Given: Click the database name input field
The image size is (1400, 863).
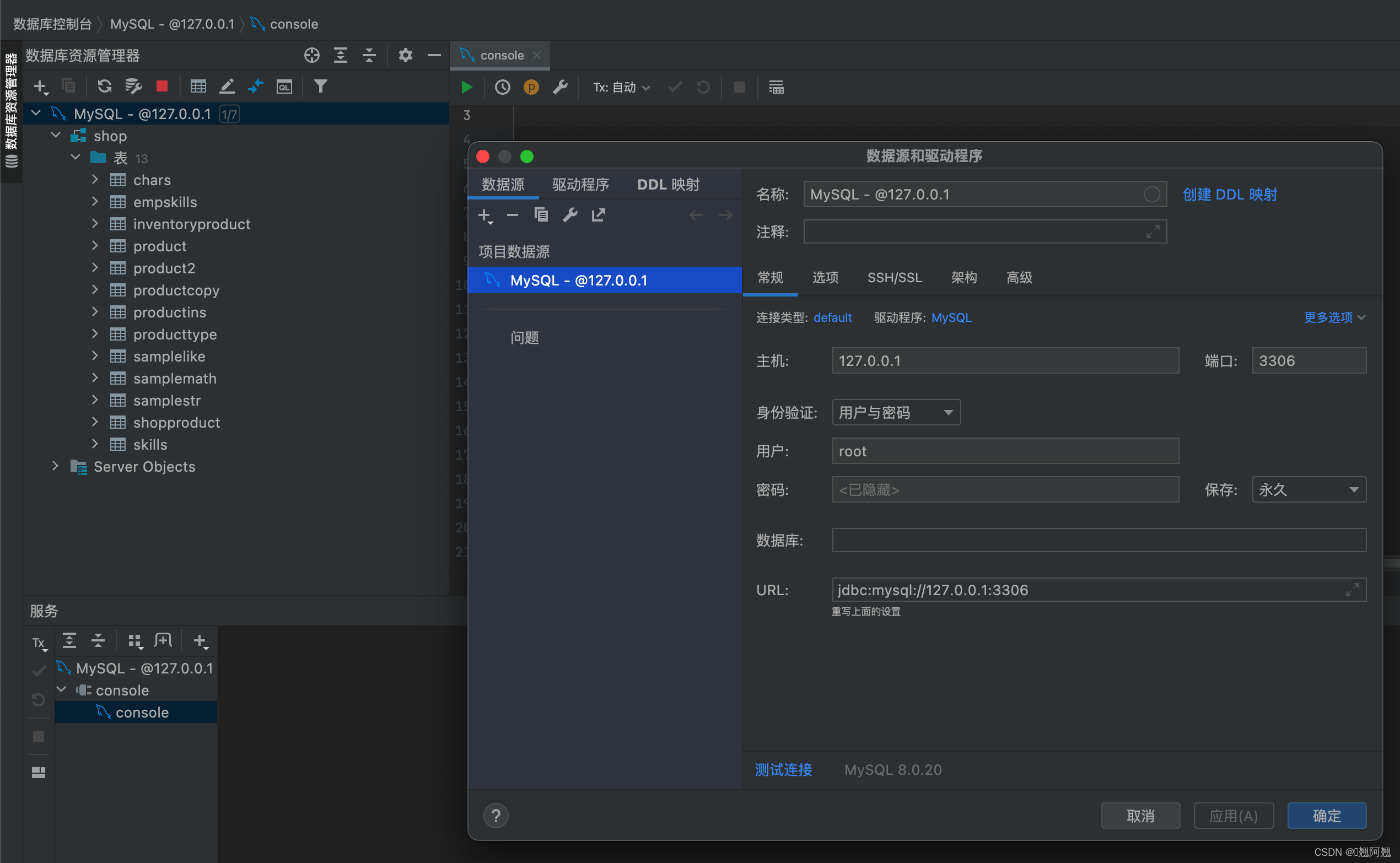Looking at the screenshot, I should (x=1099, y=540).
